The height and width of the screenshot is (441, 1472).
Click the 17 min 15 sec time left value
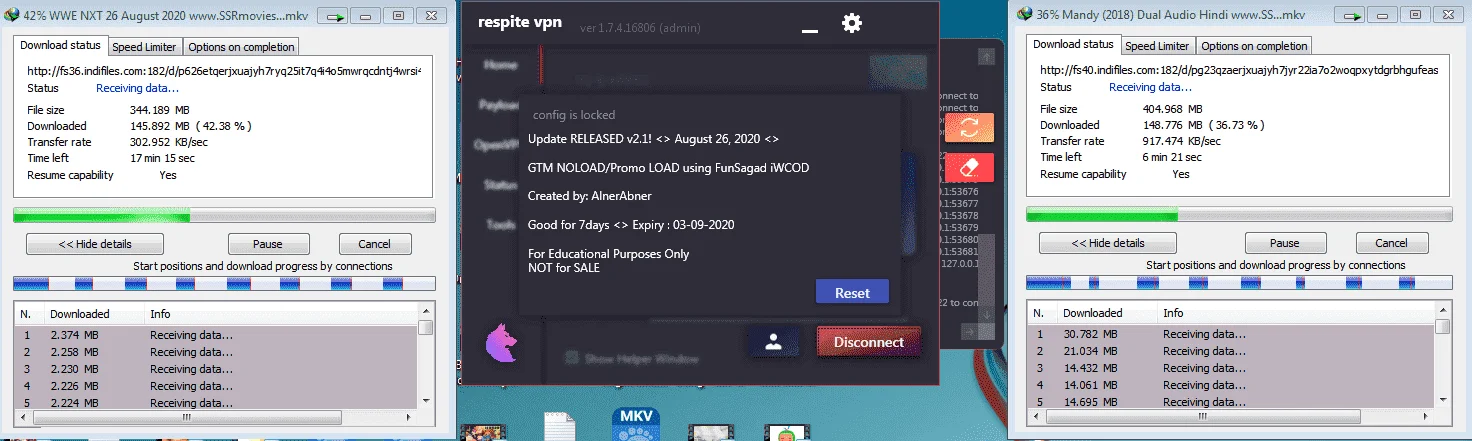pyautogui.click(x=162, y=158)
